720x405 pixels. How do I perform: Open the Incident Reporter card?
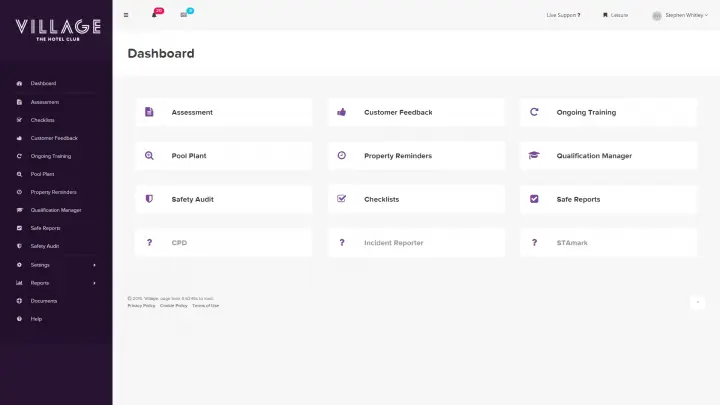pyautogui.click(x=416, y=242)
